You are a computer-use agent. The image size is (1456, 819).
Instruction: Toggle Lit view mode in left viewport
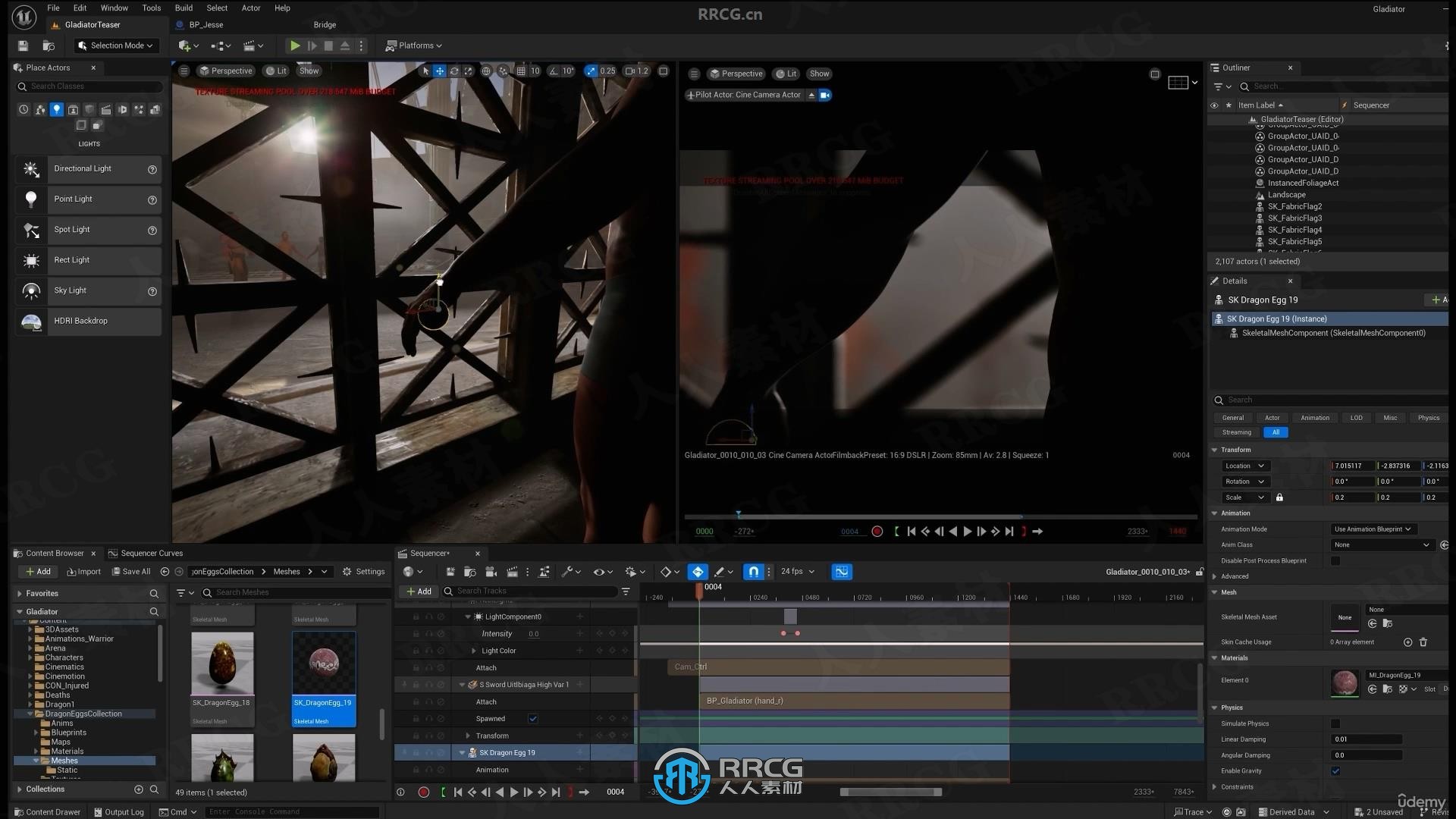[276, 71]
